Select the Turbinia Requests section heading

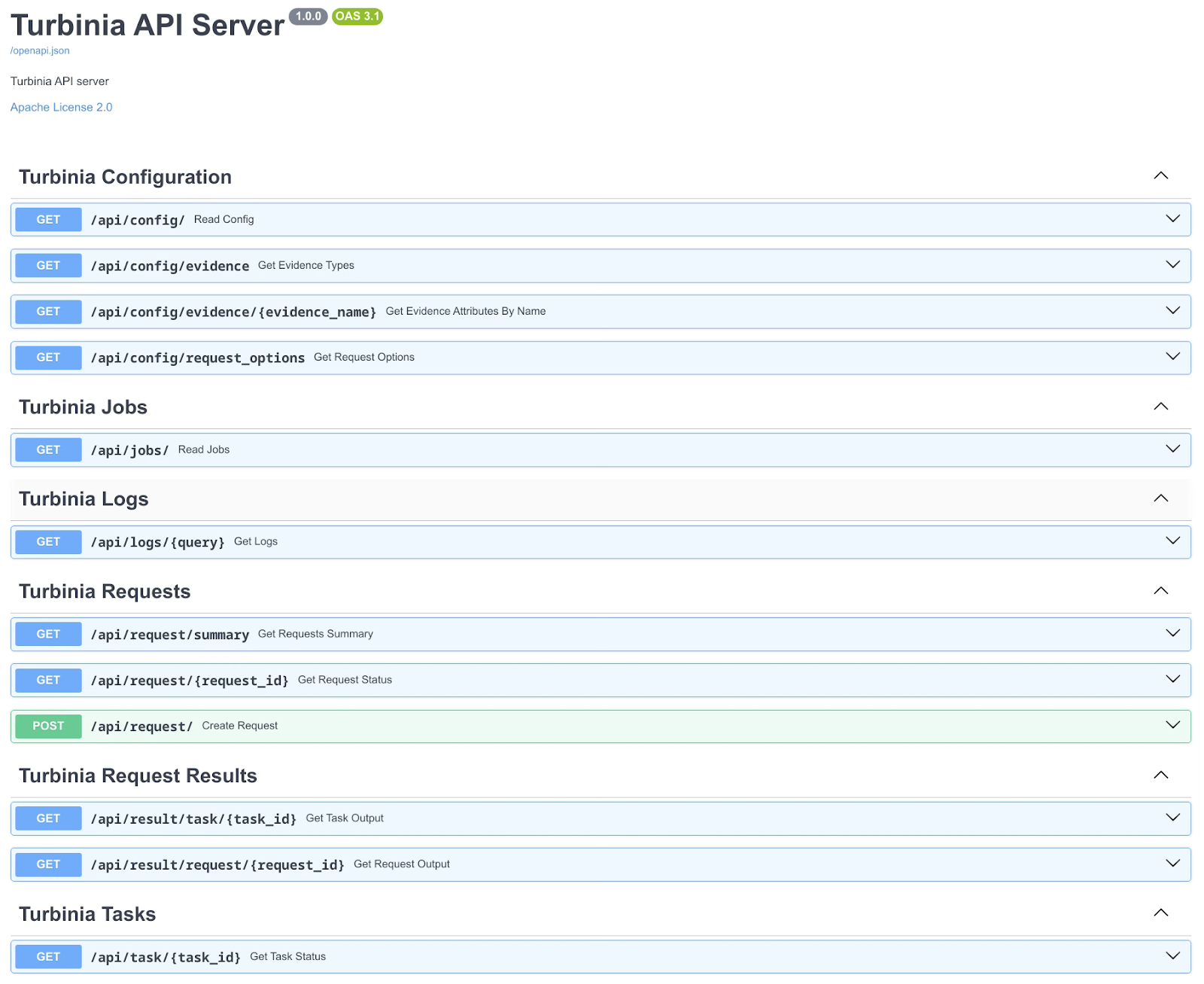pyautogui.click(x=105, y=592)
